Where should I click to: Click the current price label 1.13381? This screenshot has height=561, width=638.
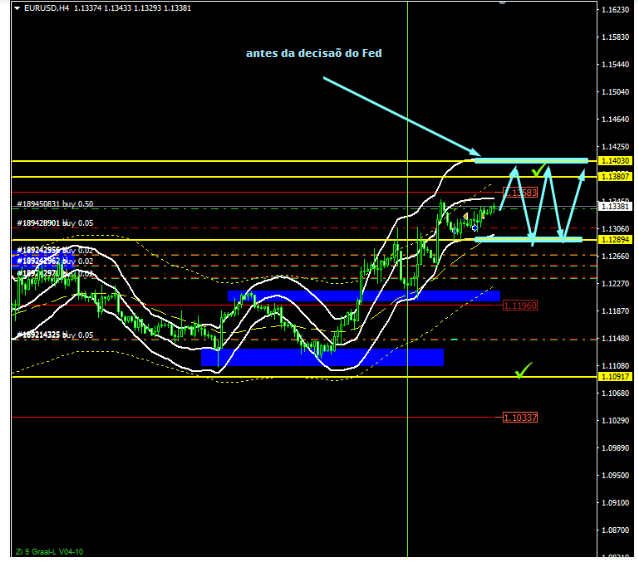tap(614, 205)
